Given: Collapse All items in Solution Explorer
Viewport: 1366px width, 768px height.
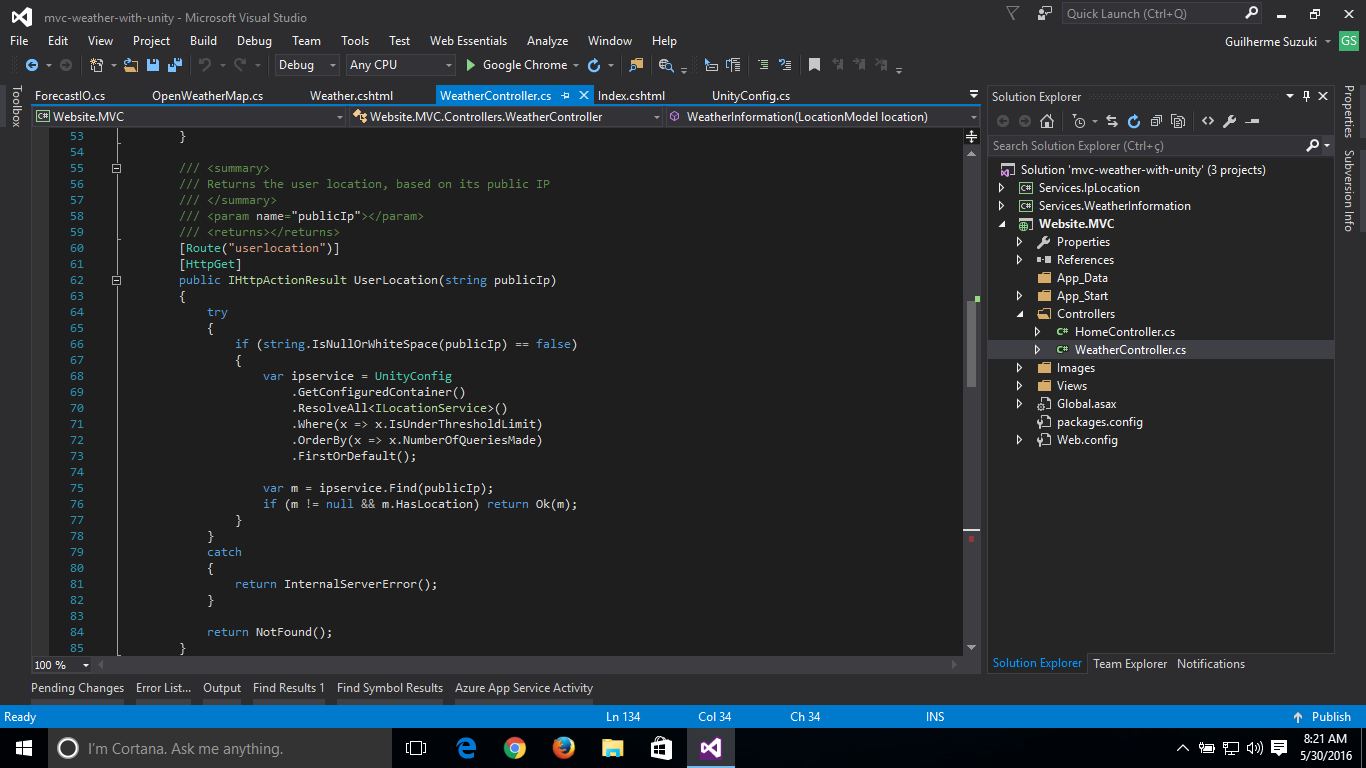Looking at the screenshot, I should click(x=1156, y=121).
